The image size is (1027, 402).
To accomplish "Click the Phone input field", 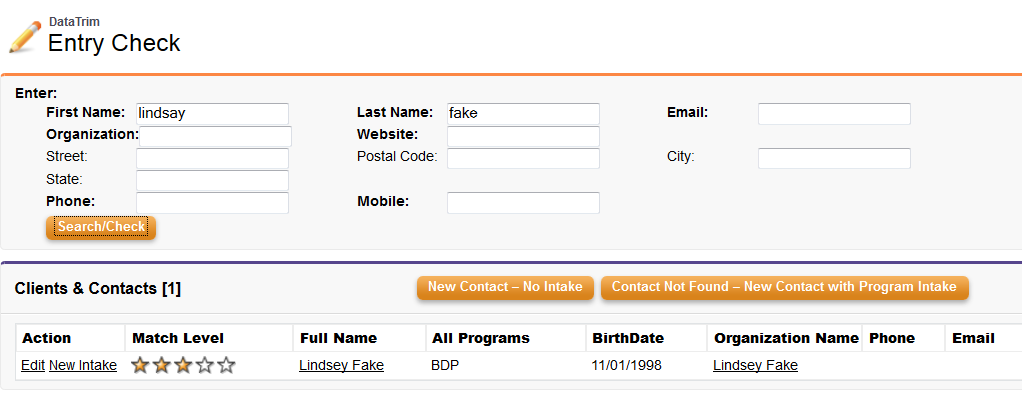I will coord(212,203).
